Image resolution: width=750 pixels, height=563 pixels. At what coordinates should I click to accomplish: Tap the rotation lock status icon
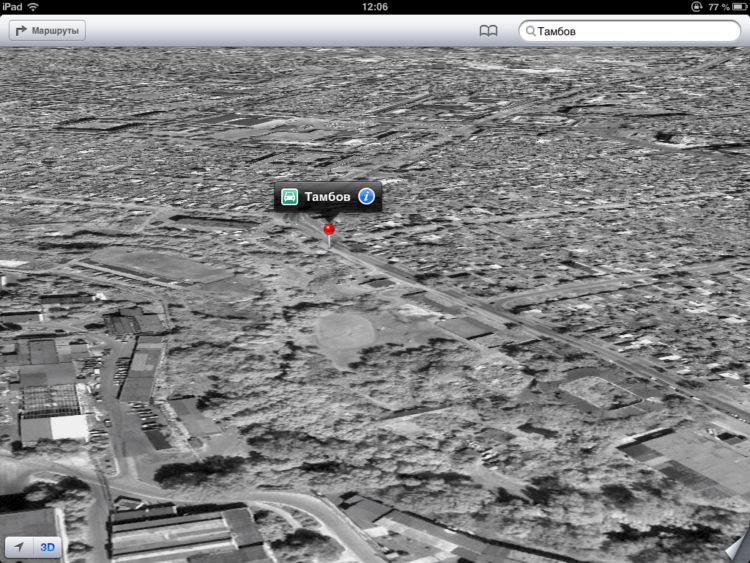[x=696, y=7]
